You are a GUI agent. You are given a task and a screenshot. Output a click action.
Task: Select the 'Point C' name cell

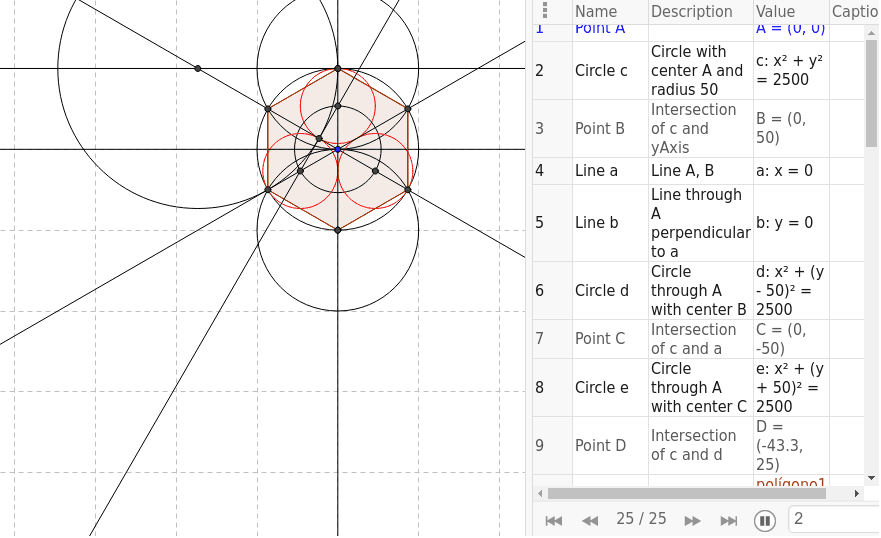(610, 339)
